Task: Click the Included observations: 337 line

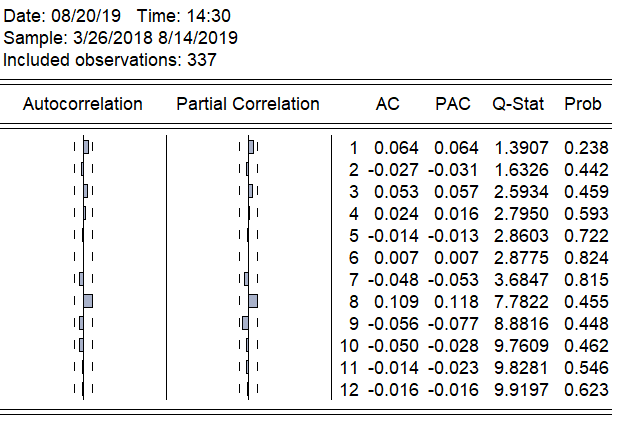Action: click(110, 59)
